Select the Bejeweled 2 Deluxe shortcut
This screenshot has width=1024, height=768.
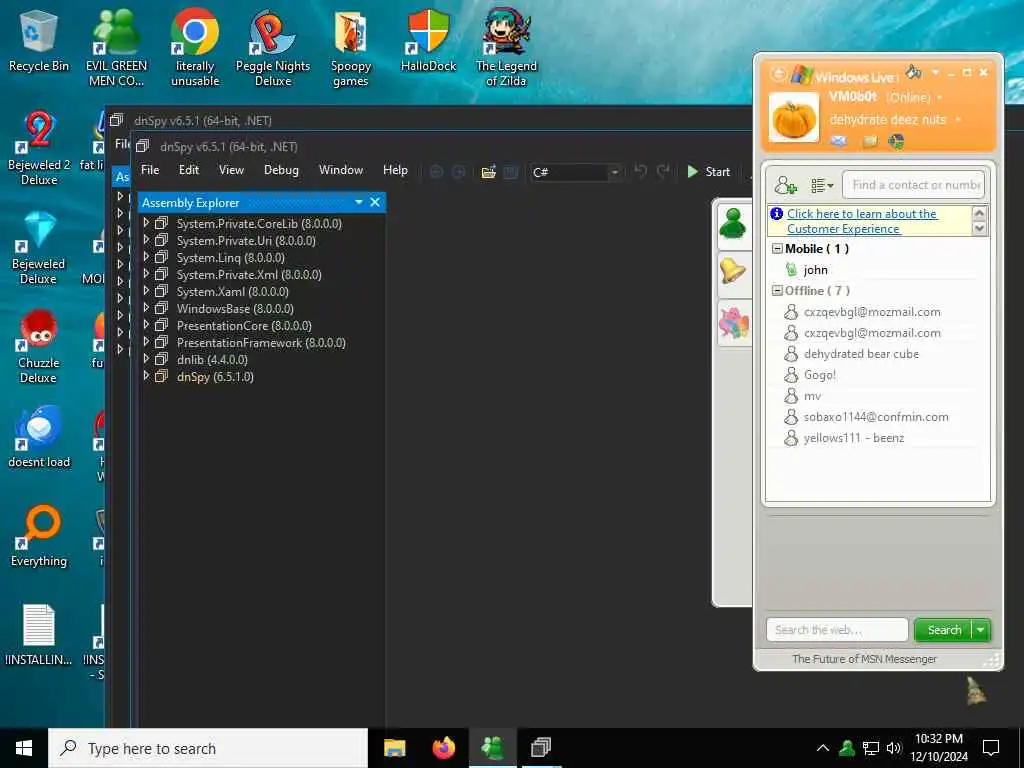(39, 148)
